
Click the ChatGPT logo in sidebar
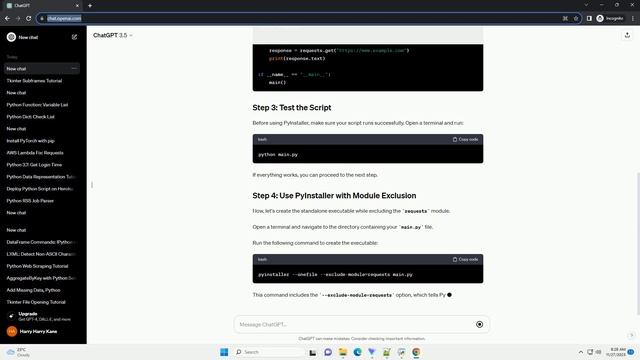click(11, 37)
